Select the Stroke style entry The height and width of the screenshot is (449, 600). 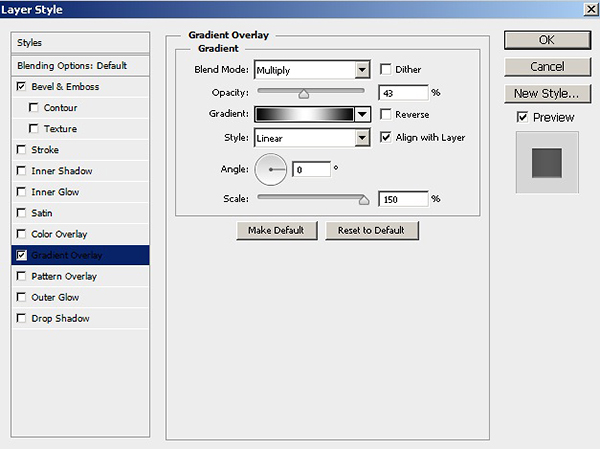(x=46, y=150)
